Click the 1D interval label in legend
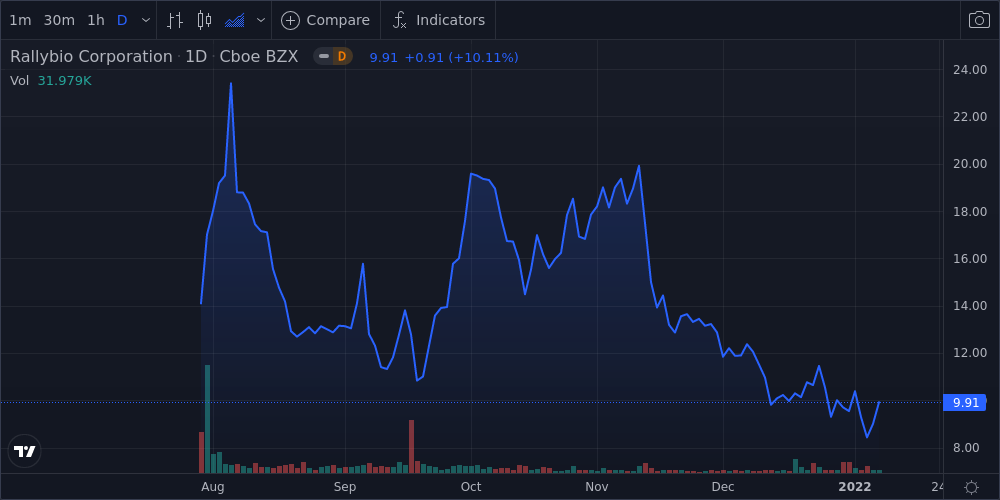This screenshot has width=1000, height=500. point(196,57)
